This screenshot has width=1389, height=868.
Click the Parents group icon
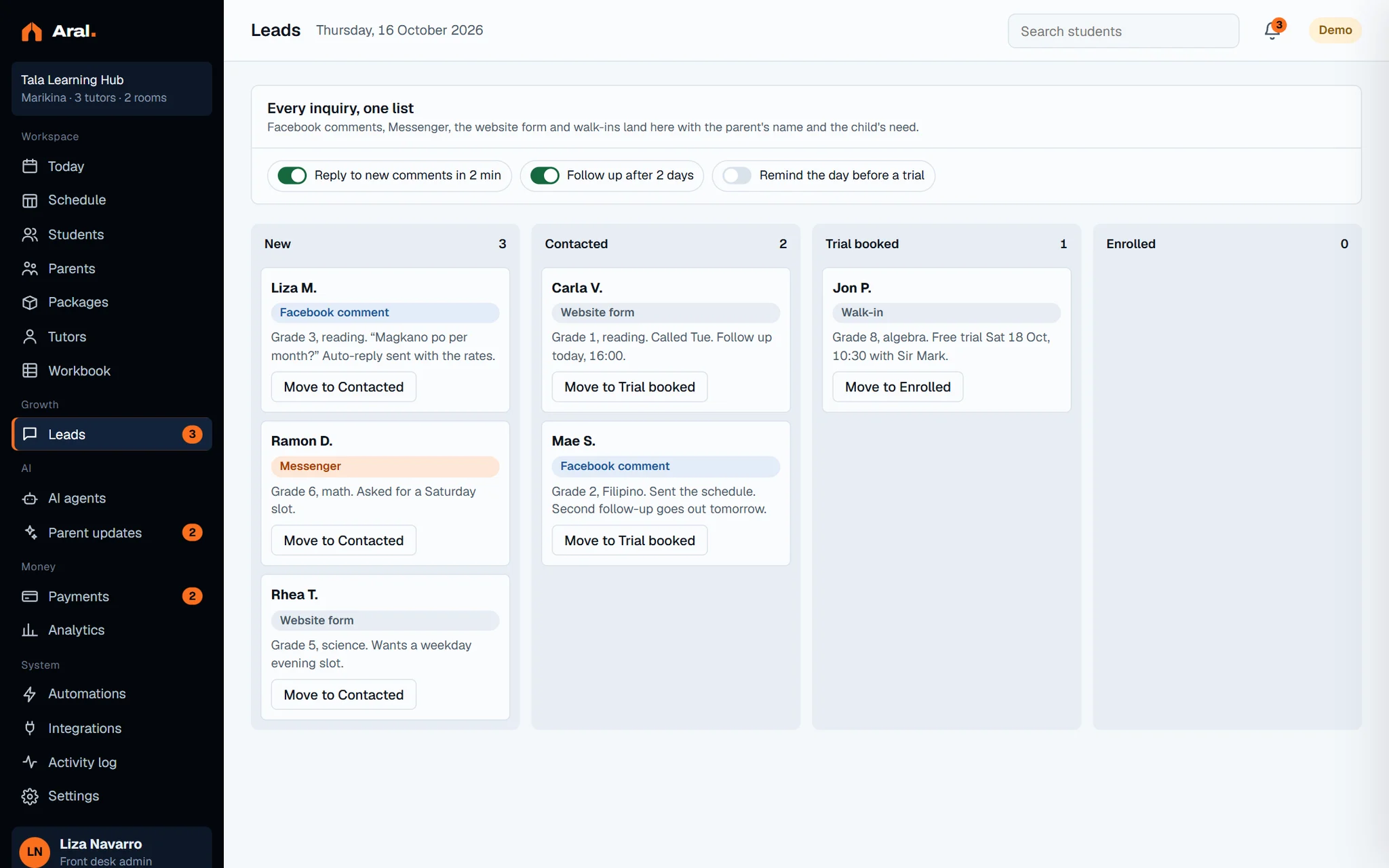pos(30,269)
